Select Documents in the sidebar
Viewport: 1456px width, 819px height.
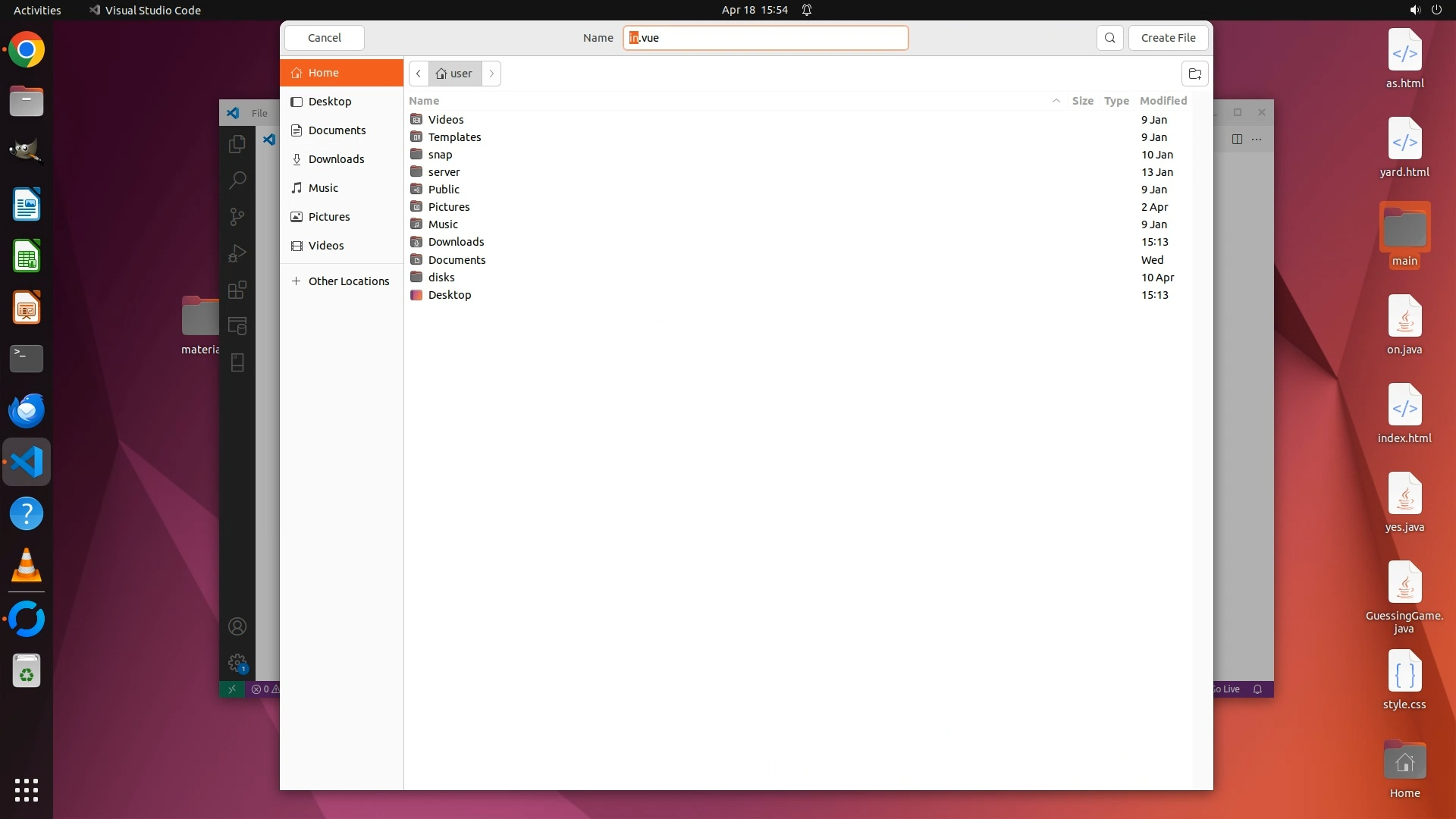click(x=337, y=130)
